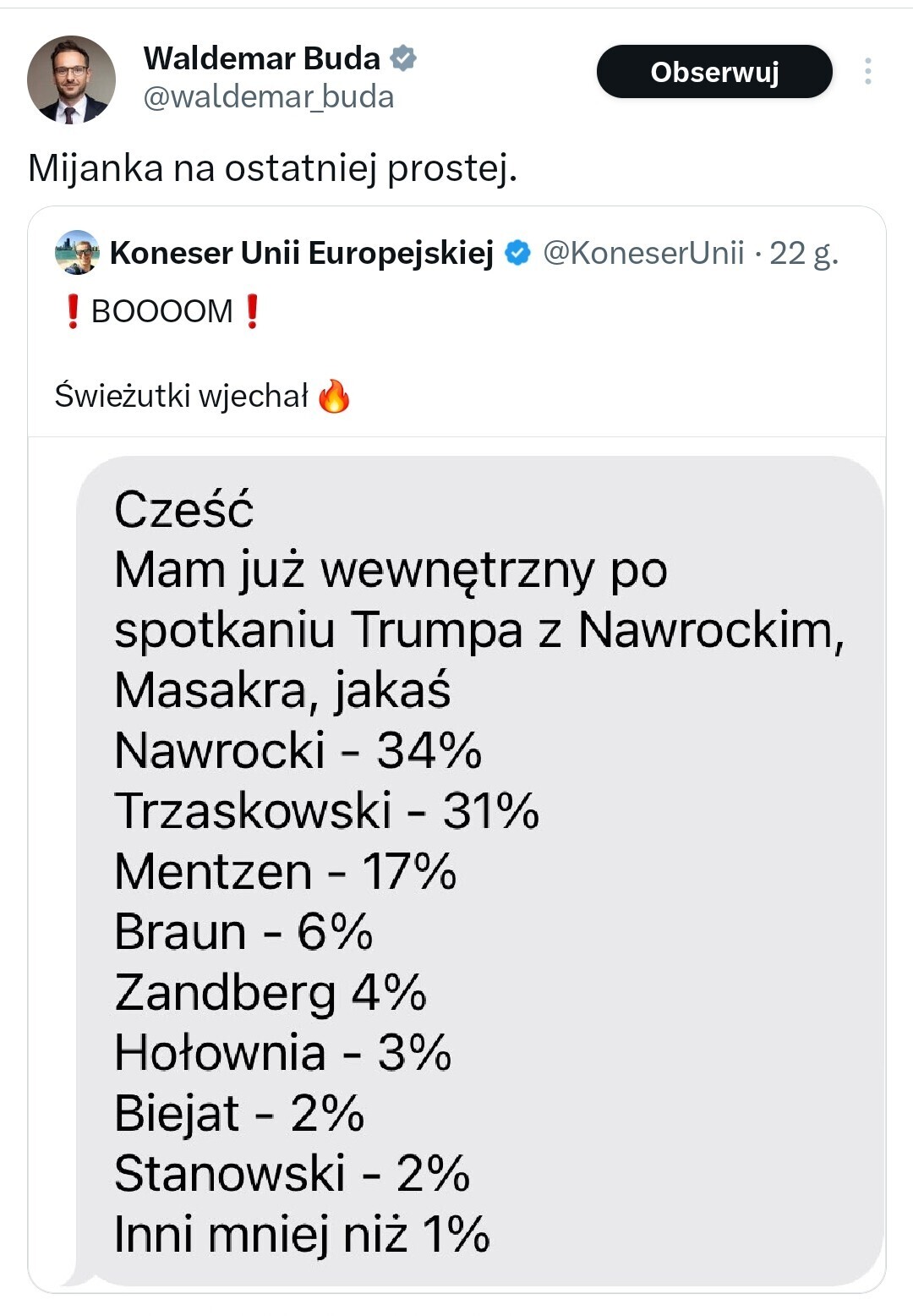Click the Stanowski - 2% line in image
Image resolution: width=913 pixels, height=1316 pixels.
[x=292, y=1173]
